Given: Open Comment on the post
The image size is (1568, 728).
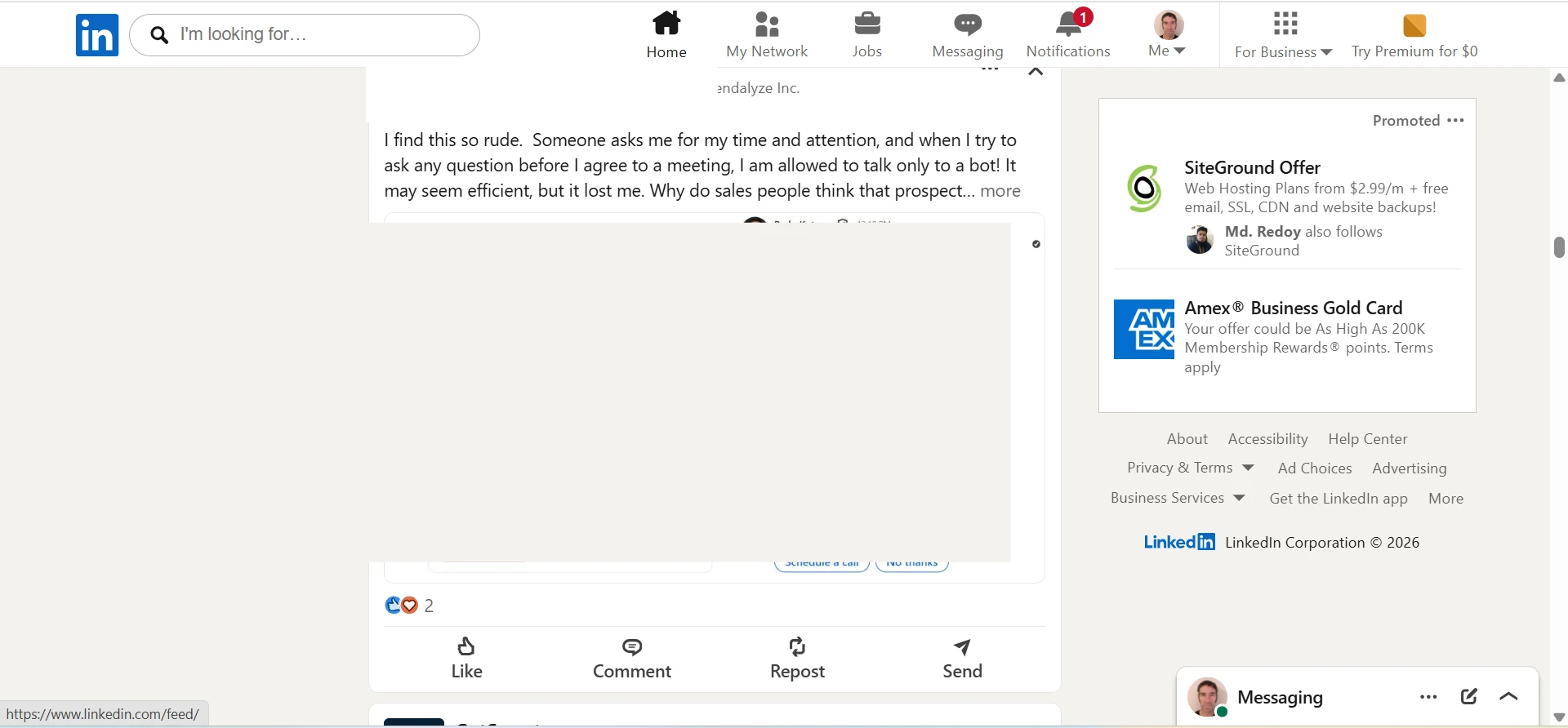Looking at the screenshot, I should [x=632, y=659].
